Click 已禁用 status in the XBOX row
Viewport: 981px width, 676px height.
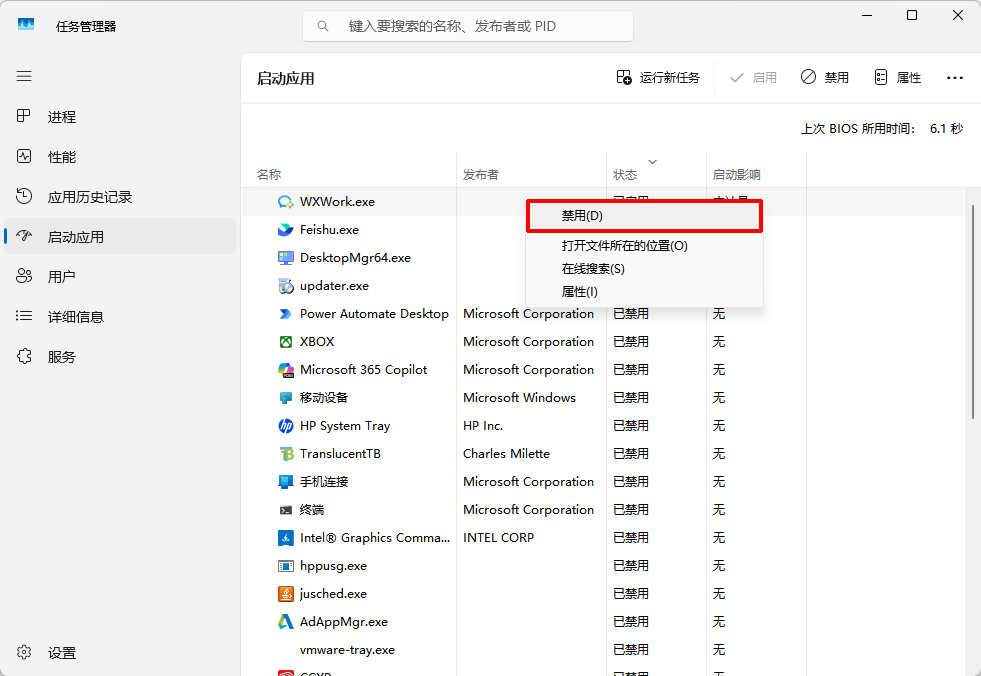631,342
